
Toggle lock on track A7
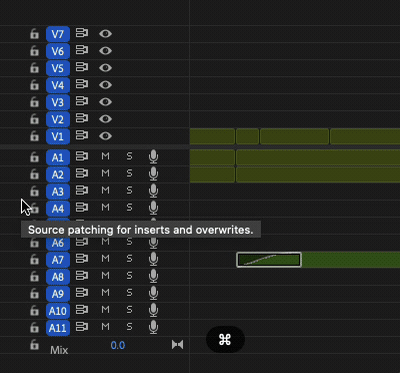[x=34, y=259]
